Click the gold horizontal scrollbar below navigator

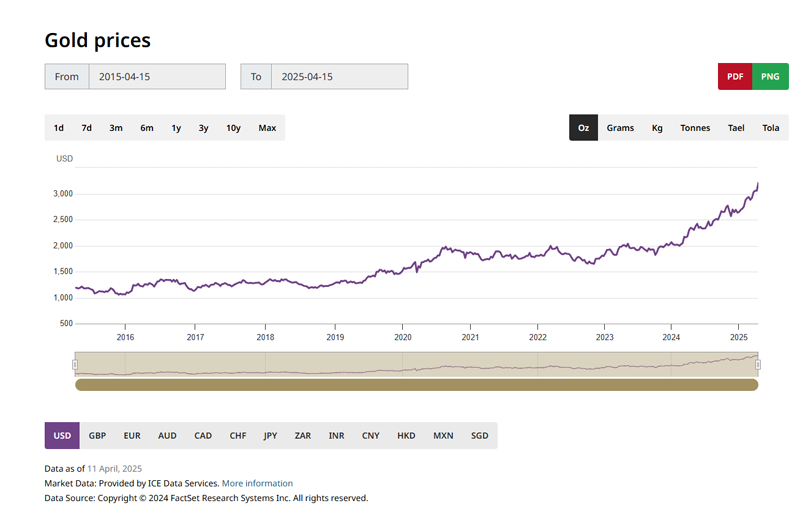[416, 385]
